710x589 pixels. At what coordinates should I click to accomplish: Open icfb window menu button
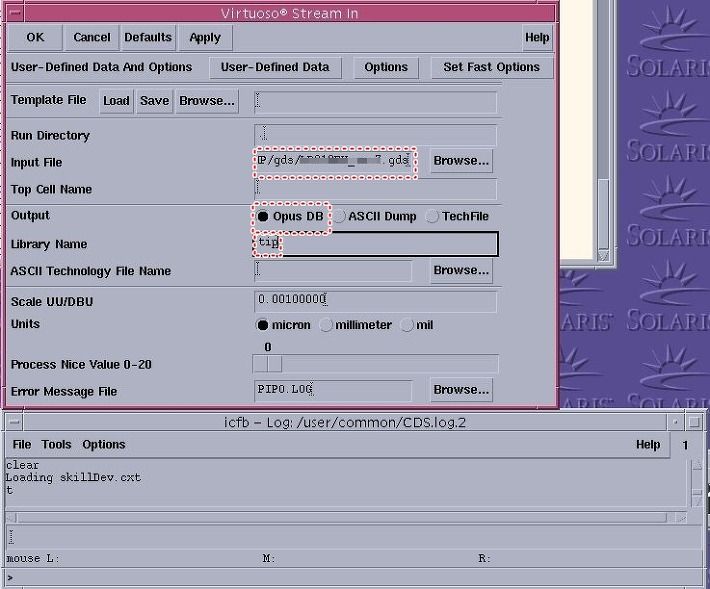[14, 422]
